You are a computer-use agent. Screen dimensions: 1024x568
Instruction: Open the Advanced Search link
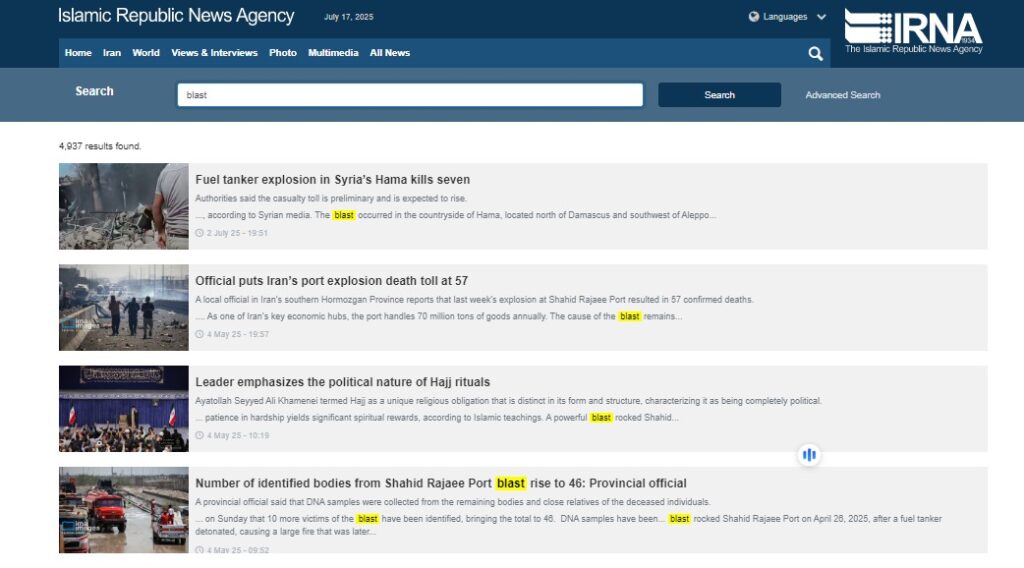point(843,95)
